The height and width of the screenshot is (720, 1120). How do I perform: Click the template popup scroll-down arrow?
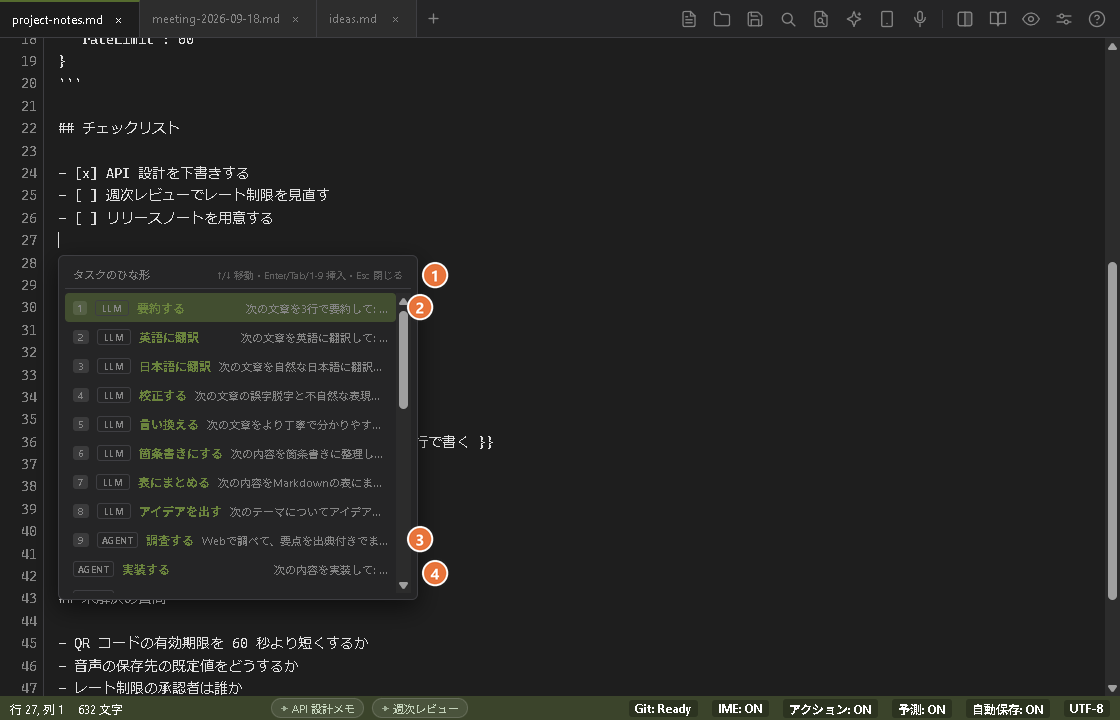[404, 585]
